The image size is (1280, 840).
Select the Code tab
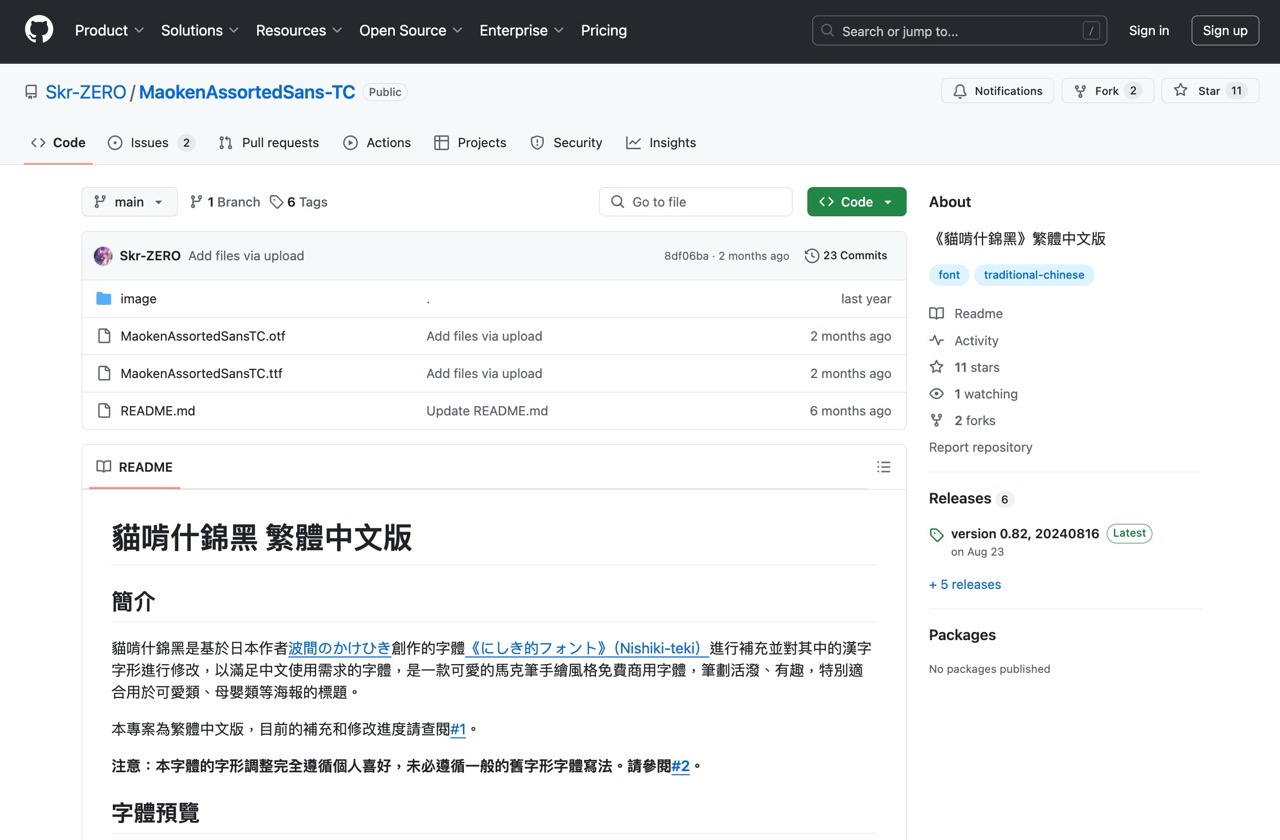tap(58, 143)
